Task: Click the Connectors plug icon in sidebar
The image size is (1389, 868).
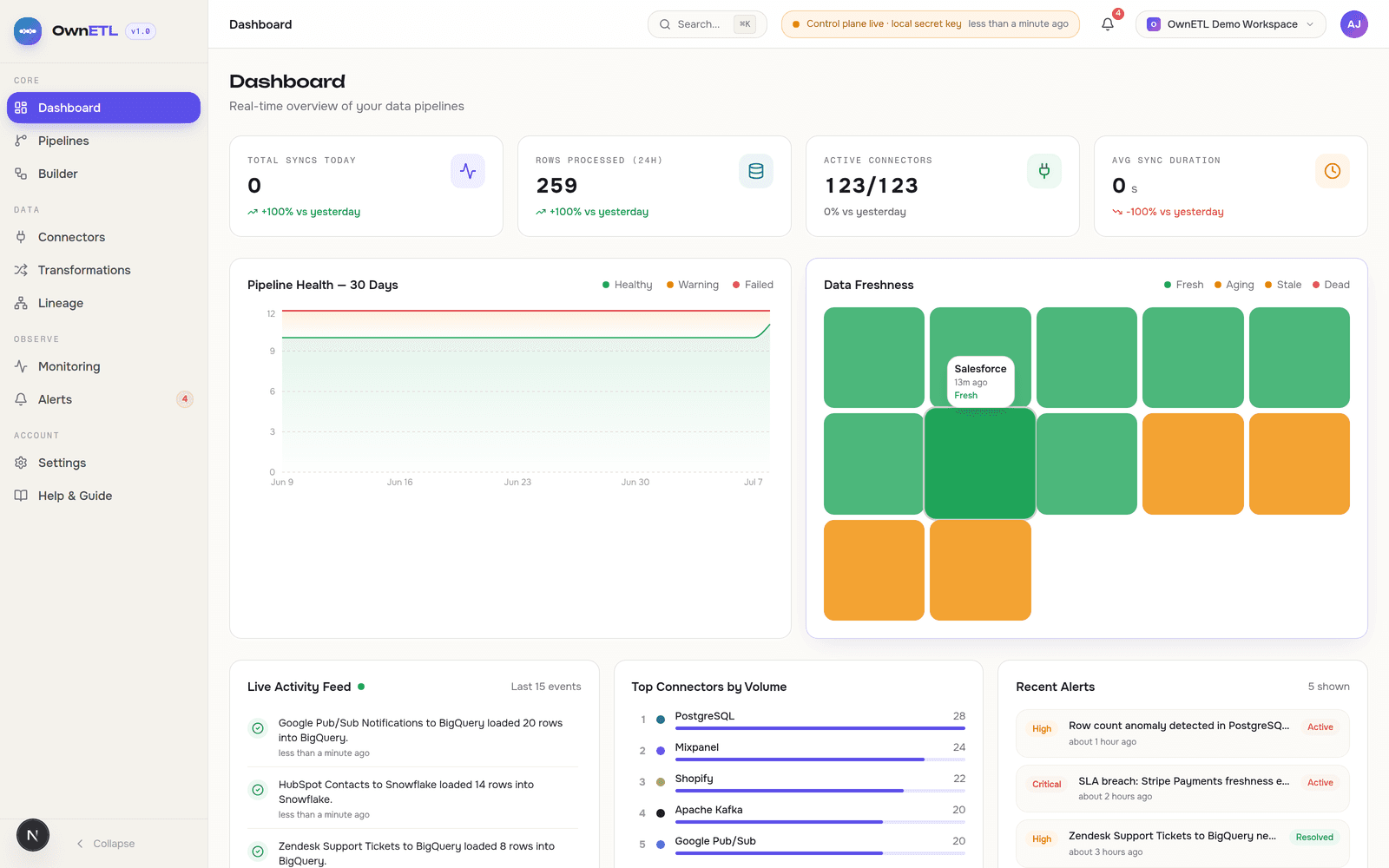Action: pyautogui.click(x=21, y=237)
